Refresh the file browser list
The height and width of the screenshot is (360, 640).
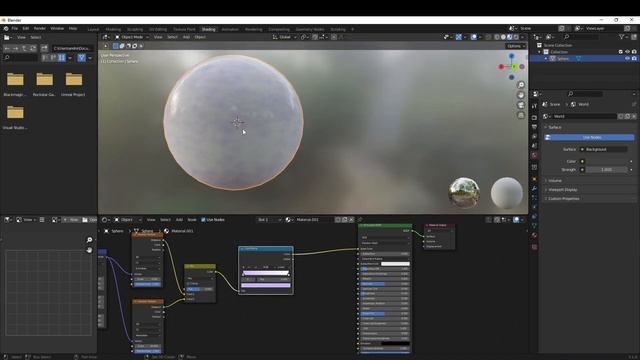click(x=33, y=48)
